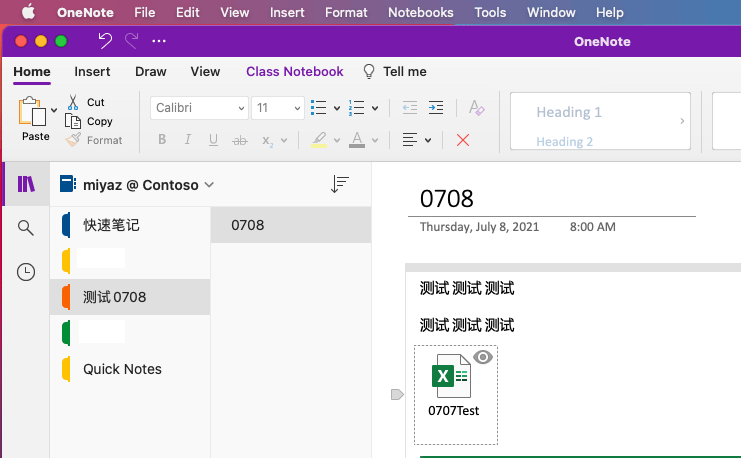Click the Copy icon
Screen dimensions: 741x458
pyautogui.click(x=73, y=121)
